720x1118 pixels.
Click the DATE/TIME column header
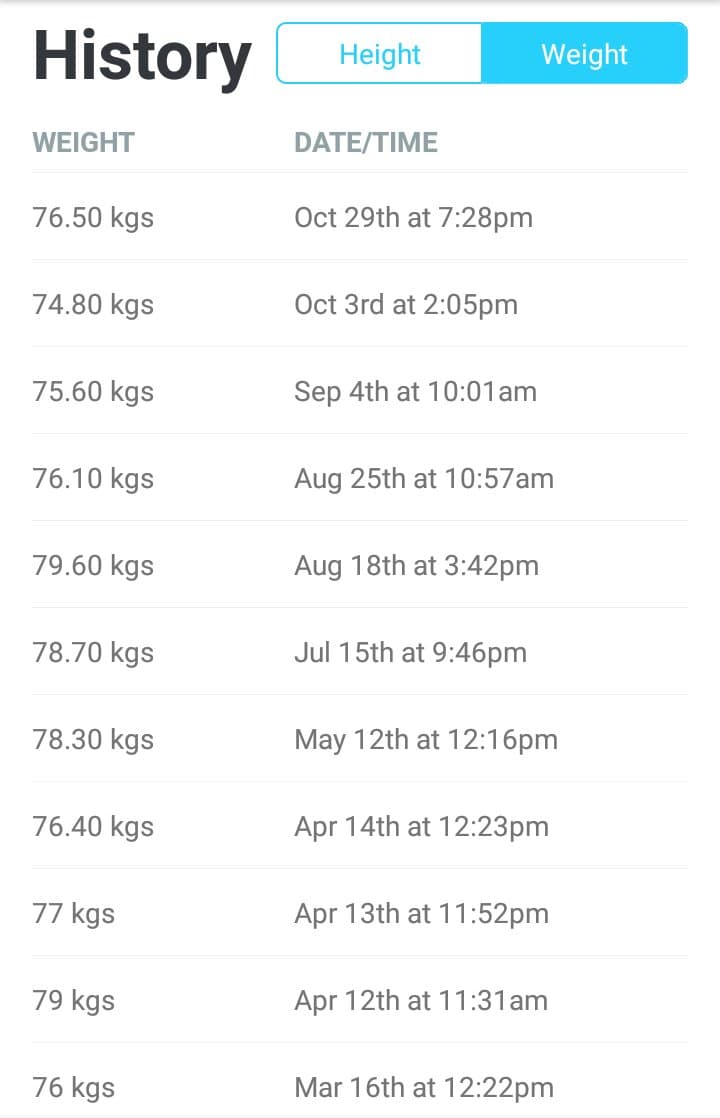pos(366,143)
